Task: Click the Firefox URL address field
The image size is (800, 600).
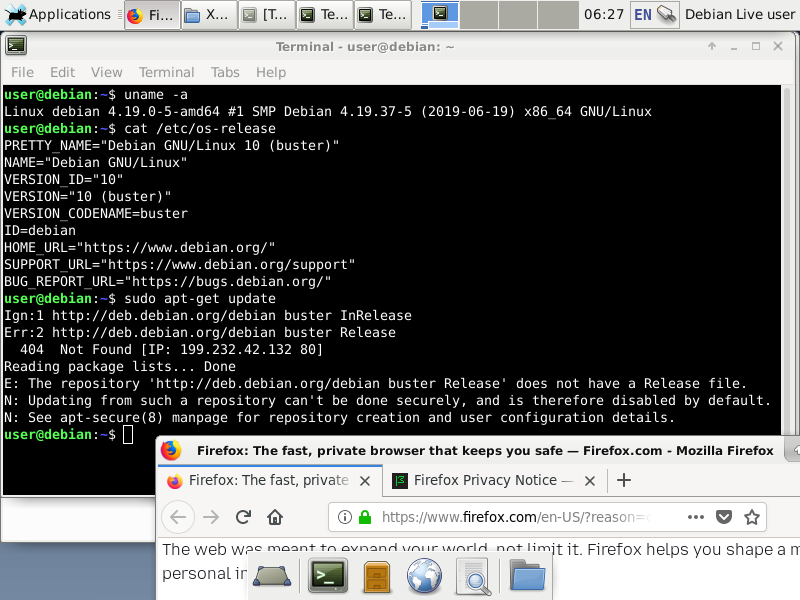Action: click(515, 517)
